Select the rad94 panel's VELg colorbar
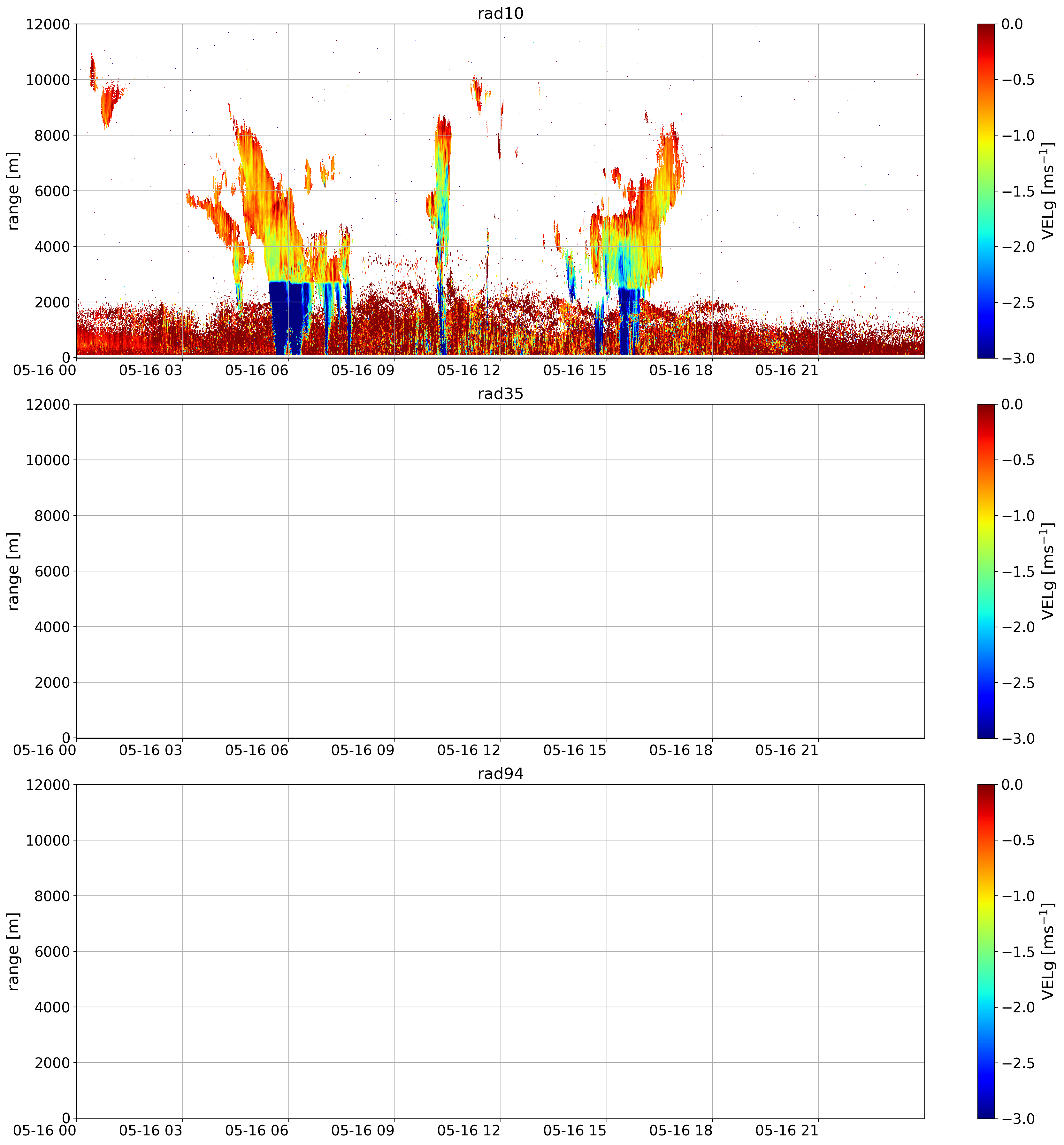The image size is (1064, 1145). coord(986,951)
